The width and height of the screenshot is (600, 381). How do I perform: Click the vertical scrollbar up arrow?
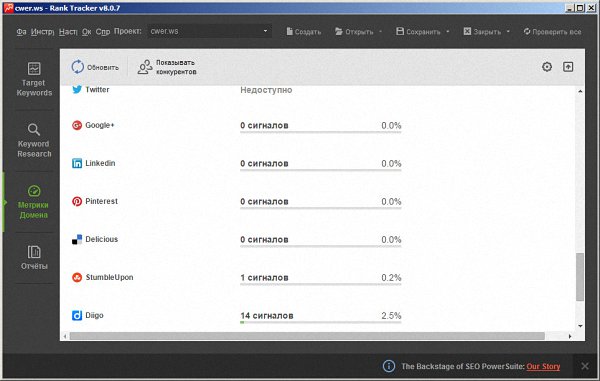tap(580, 91)
